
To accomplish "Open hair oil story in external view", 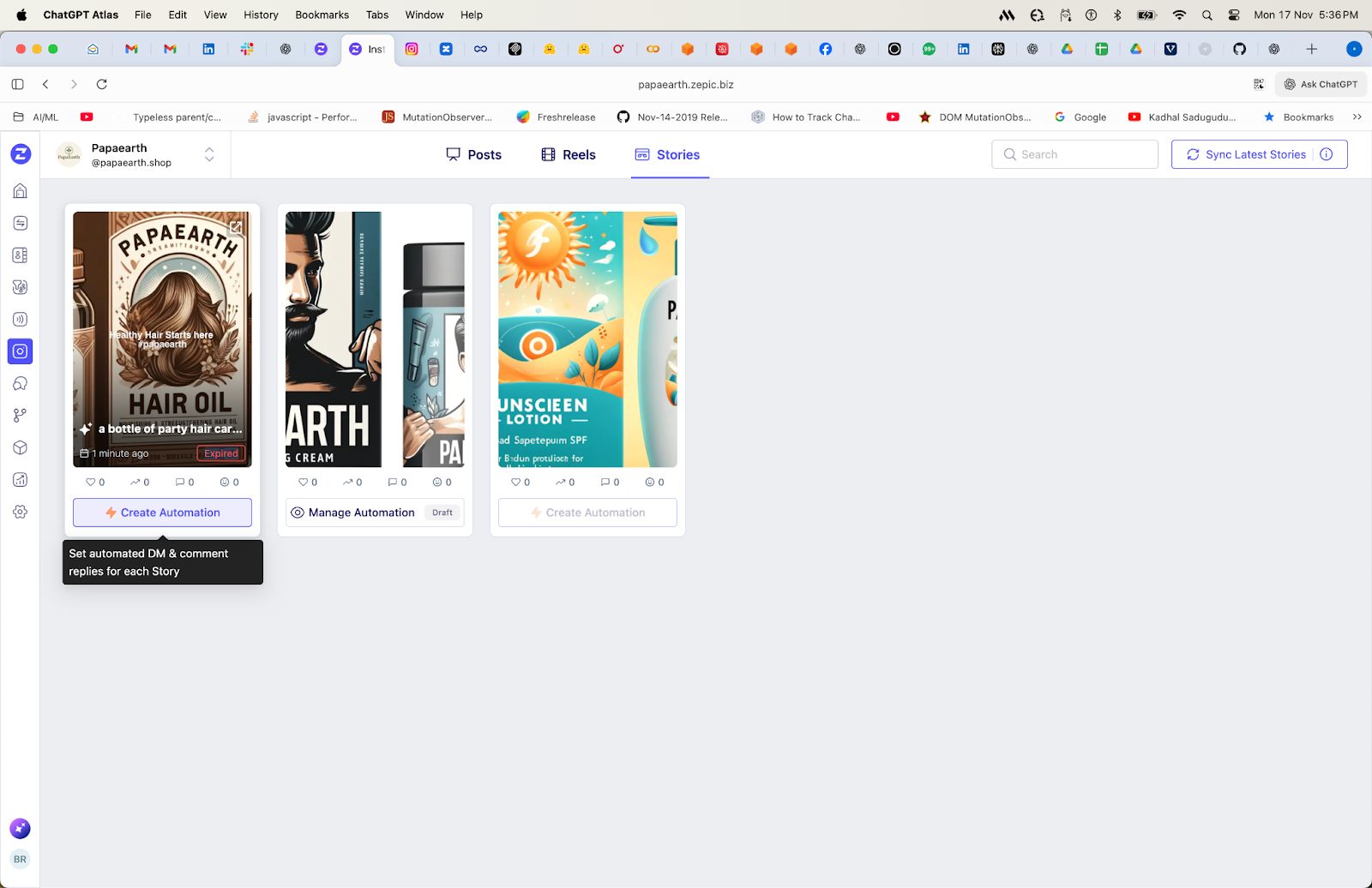I will click(236, 227).
